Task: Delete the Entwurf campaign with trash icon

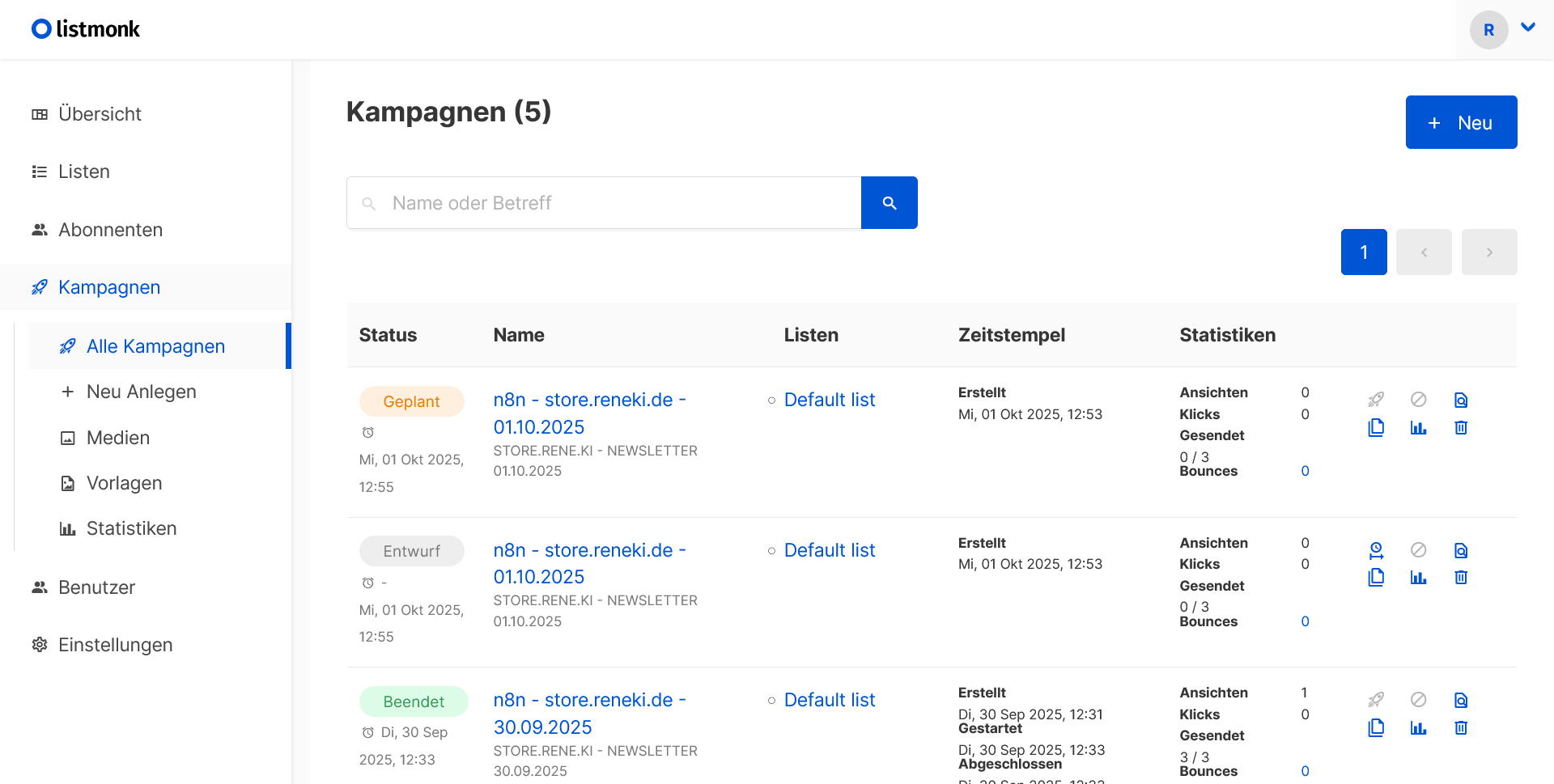Action: pos(1460,578)
